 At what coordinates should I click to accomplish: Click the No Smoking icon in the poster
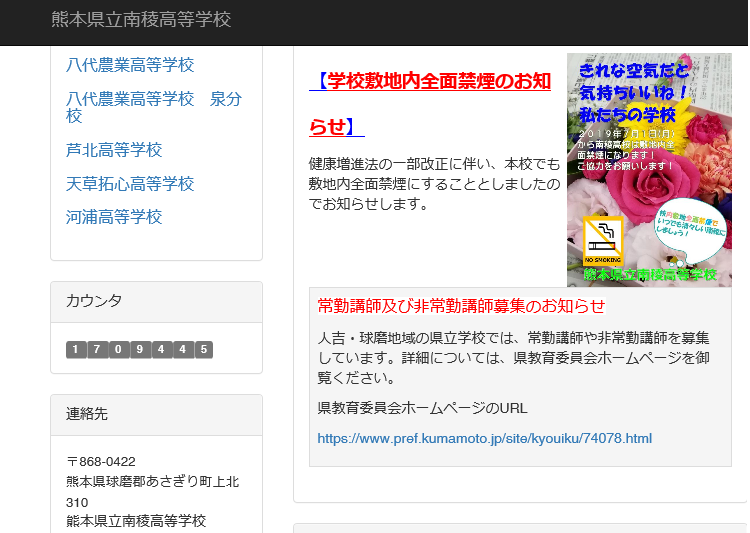point(603,240)
